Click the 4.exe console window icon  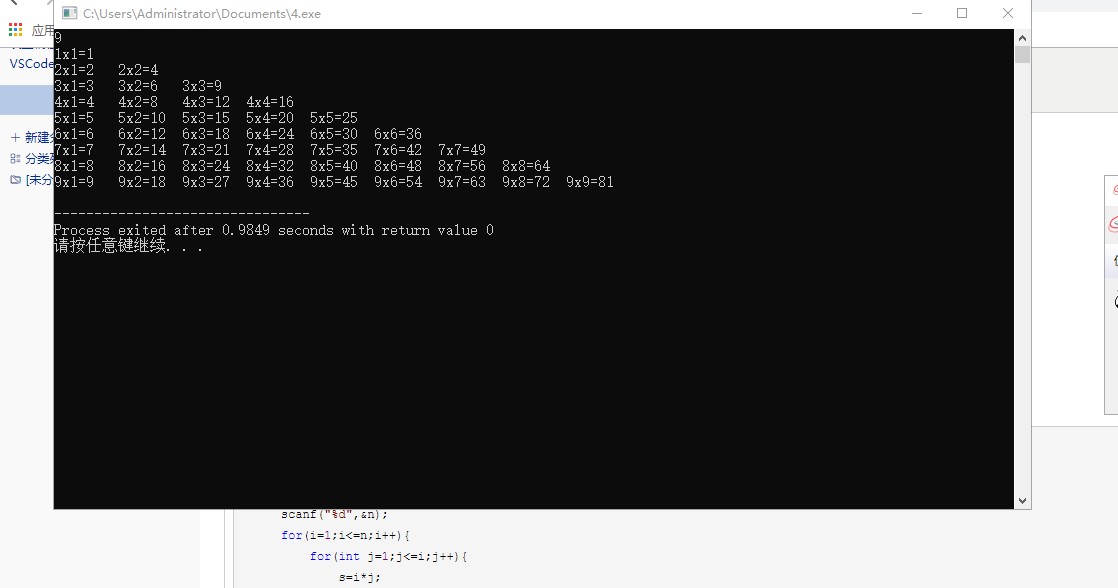tap(69, 14)
